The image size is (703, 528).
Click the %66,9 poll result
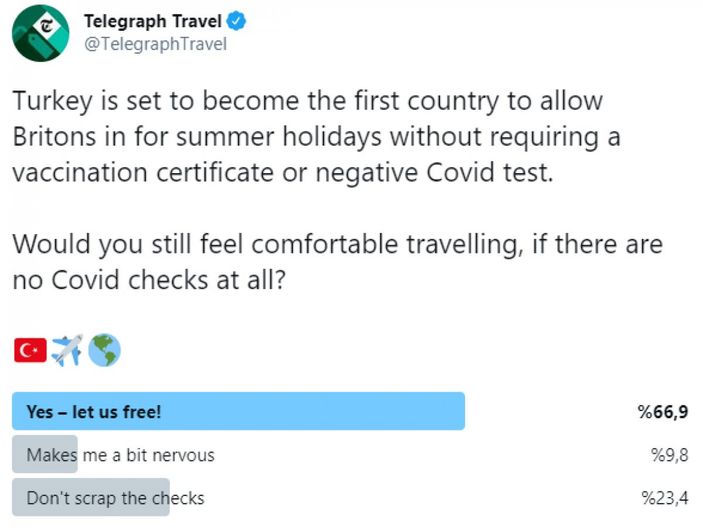(x=663, y=411)
